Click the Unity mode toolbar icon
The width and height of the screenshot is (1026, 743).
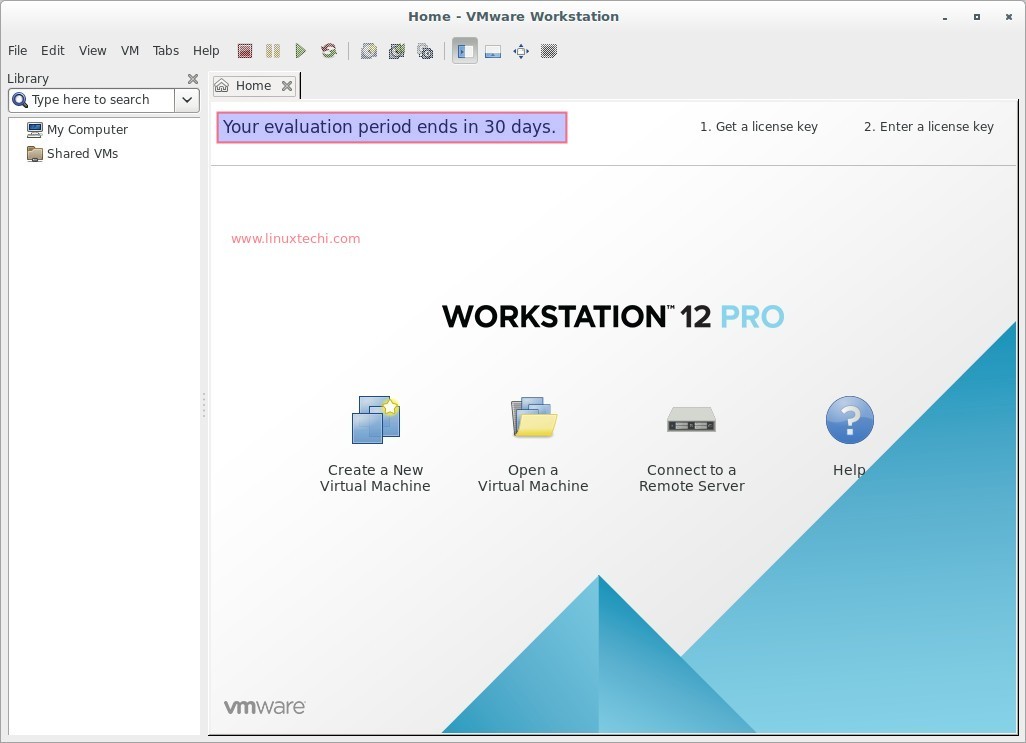[549, 51]
